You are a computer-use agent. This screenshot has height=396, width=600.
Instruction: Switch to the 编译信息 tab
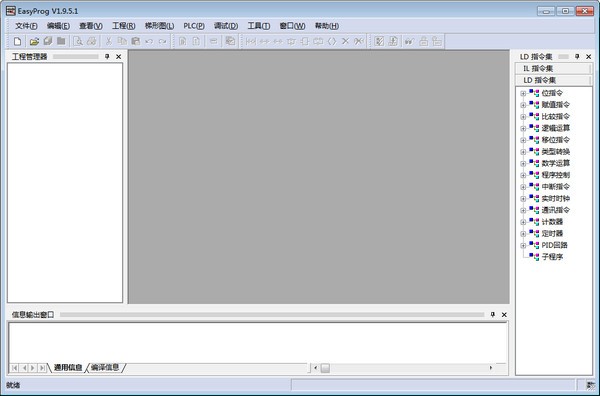coord(105,368)
